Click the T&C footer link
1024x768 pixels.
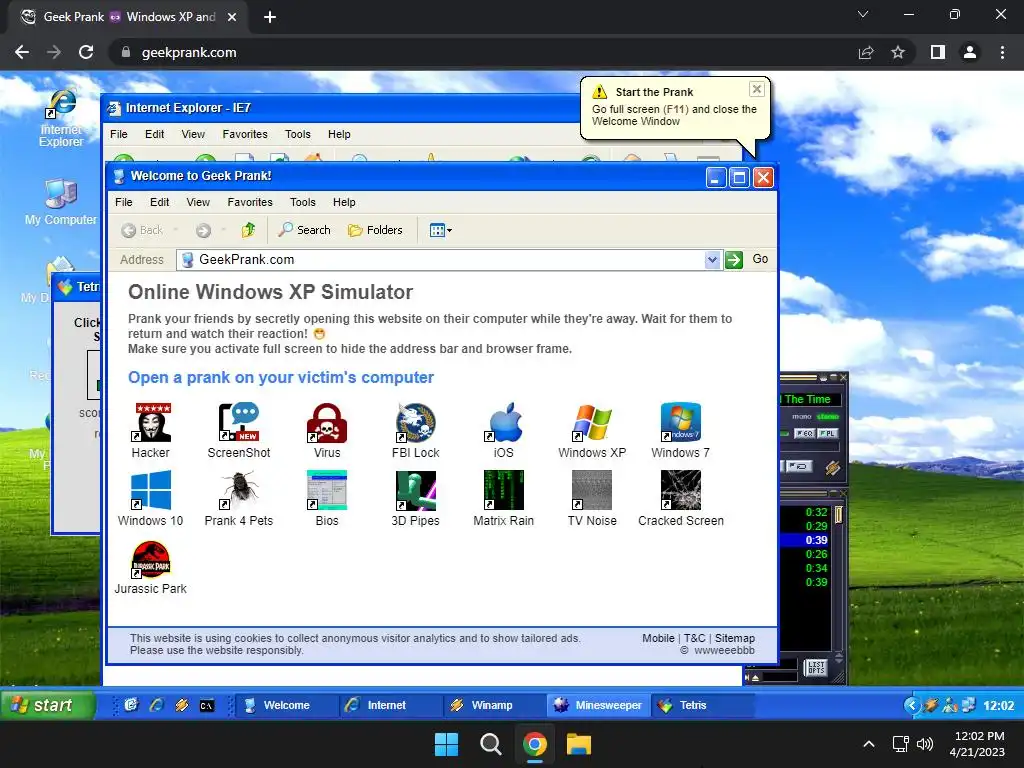point(695,638)
